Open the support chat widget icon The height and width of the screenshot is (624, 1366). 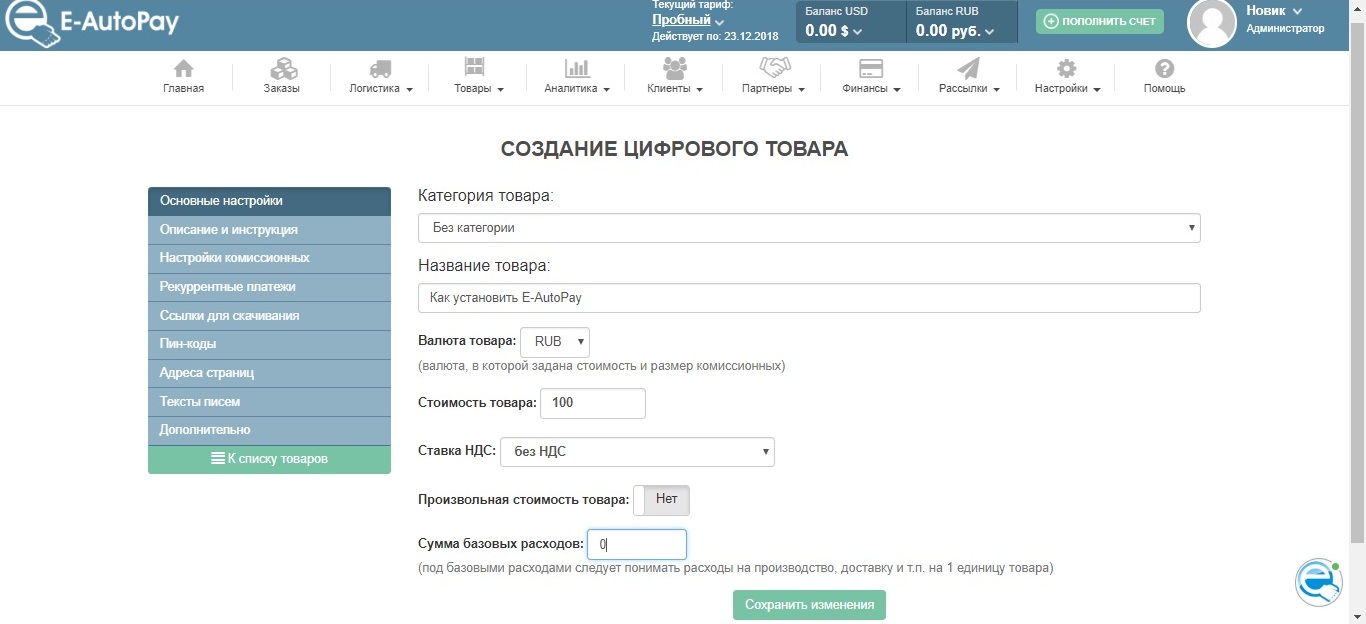click(1319, 582)
